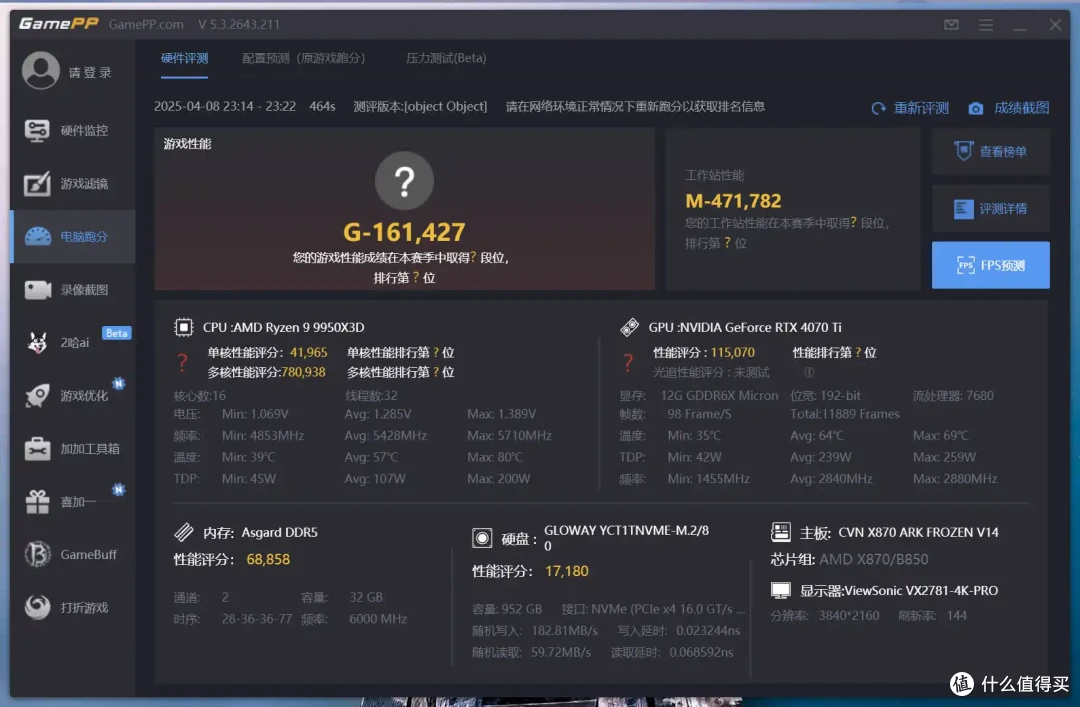This screenshot has height=707, width=1080.
Task: Click GPU name NVIDIA GeForce RTX 4070 Ti
Action: pyautogui.click(x=760, y=327)
